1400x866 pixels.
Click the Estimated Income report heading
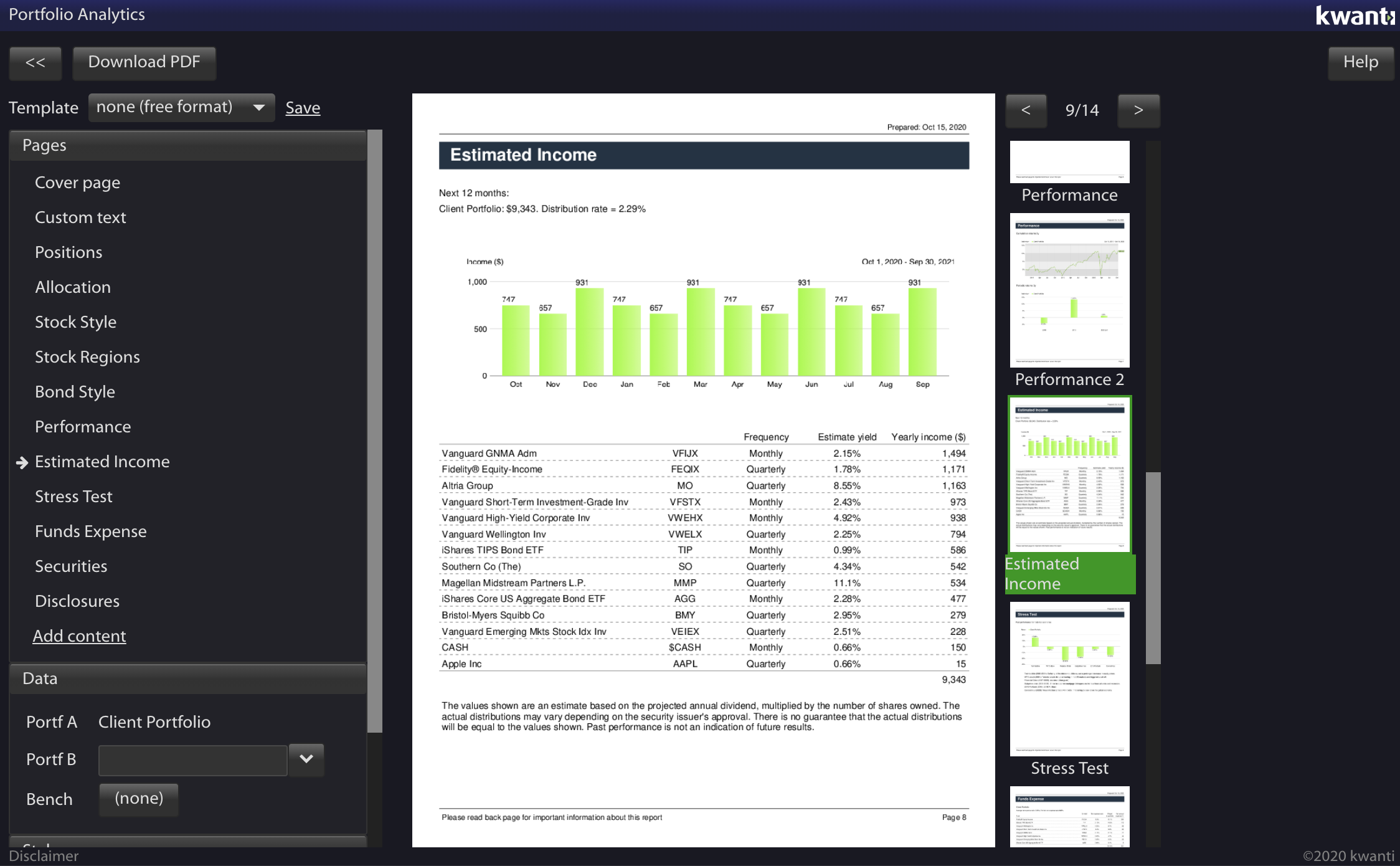pyautogui.click(x=704, y=155)
